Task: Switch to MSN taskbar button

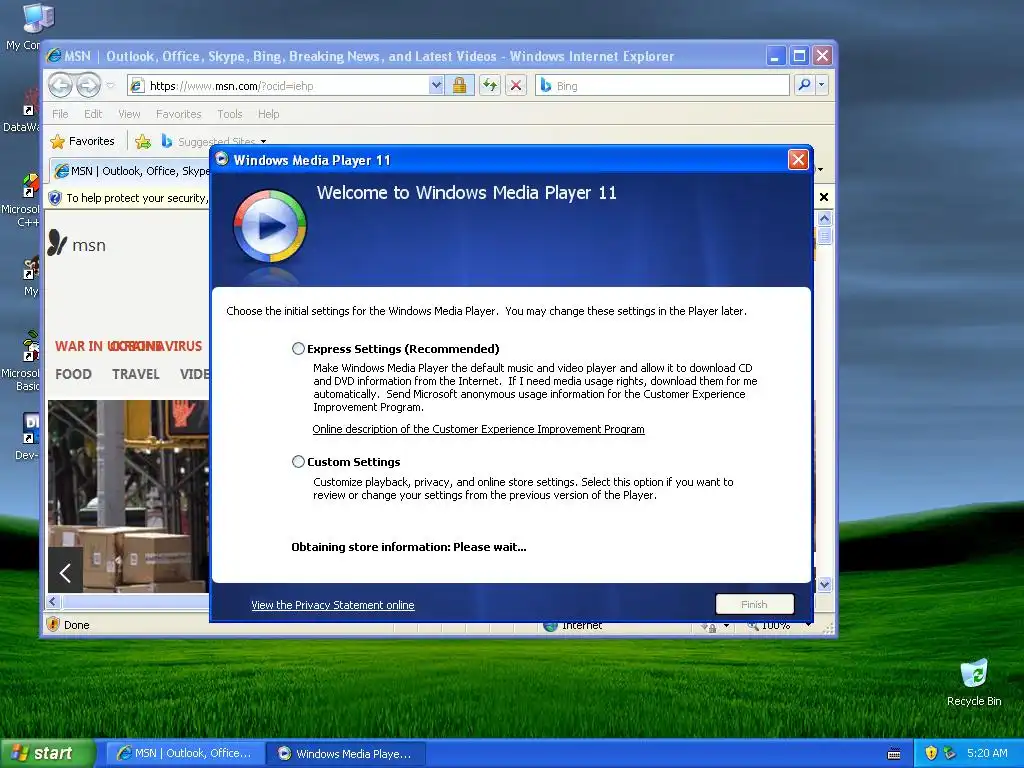Action: pyautogui.click(x=185, y=754)
